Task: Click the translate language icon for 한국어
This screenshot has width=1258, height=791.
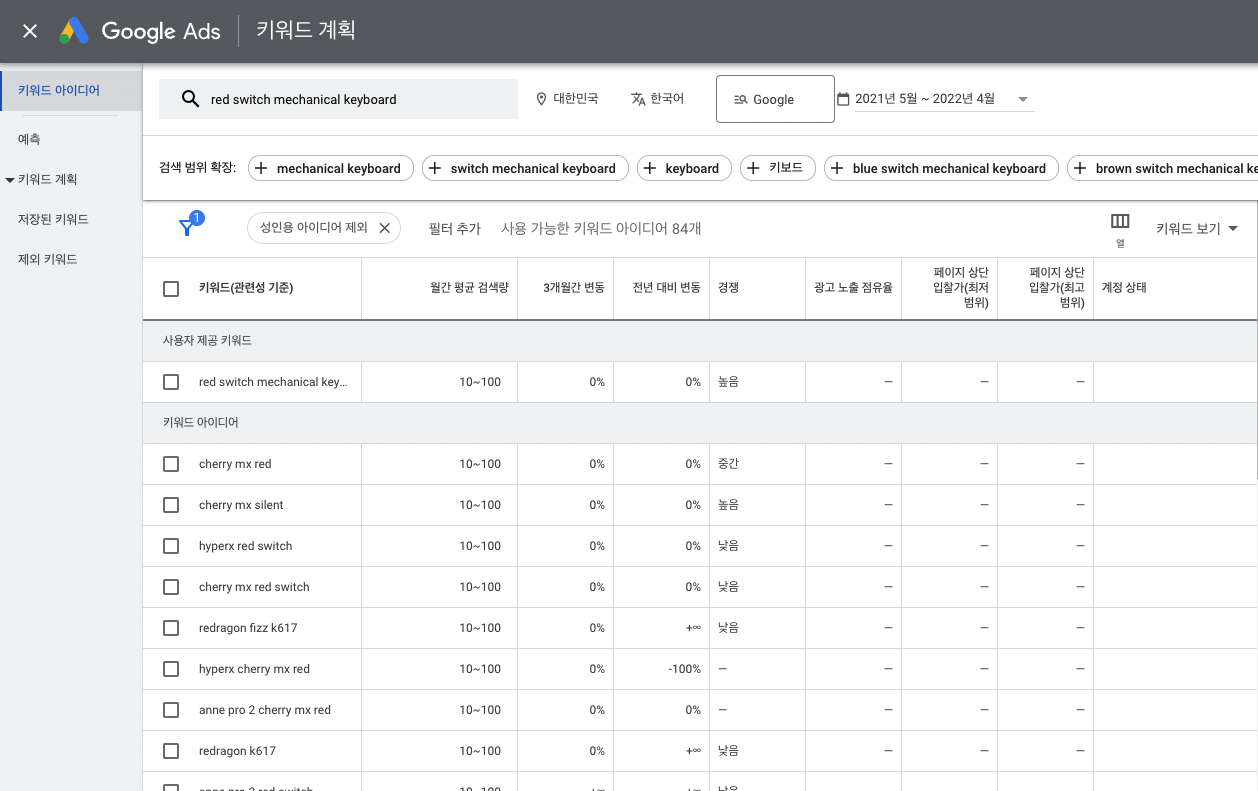Action: pos(639,99)
